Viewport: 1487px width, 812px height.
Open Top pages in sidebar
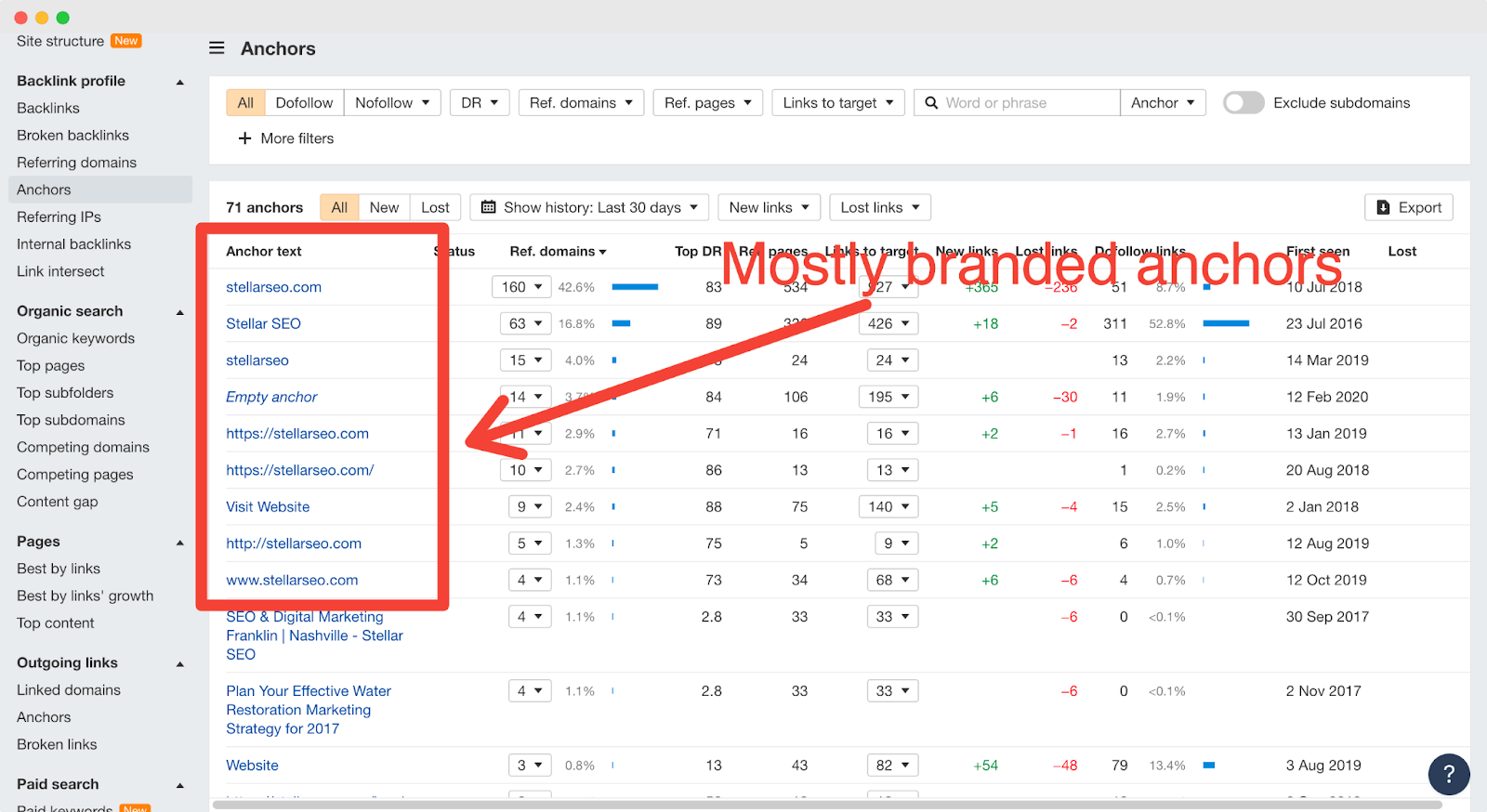(x=50, y=366)
